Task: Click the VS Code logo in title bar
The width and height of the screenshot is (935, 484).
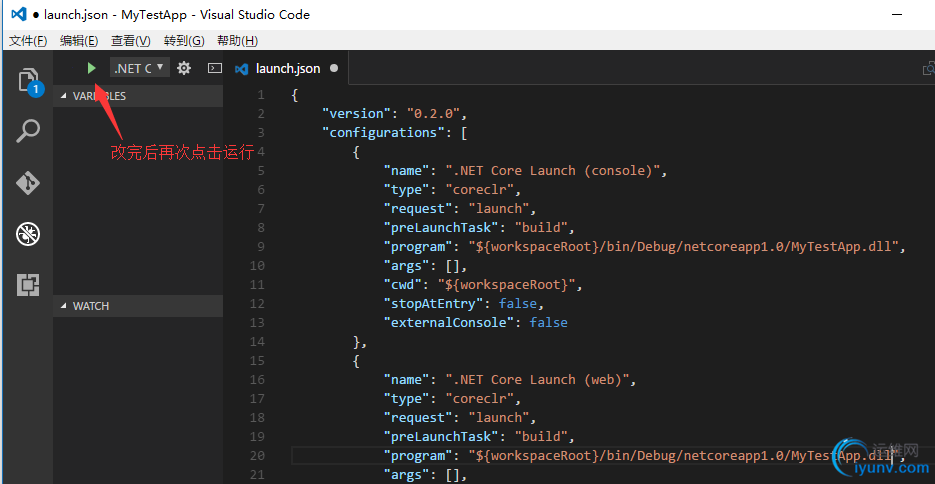Action: click(x=18, y=14)
